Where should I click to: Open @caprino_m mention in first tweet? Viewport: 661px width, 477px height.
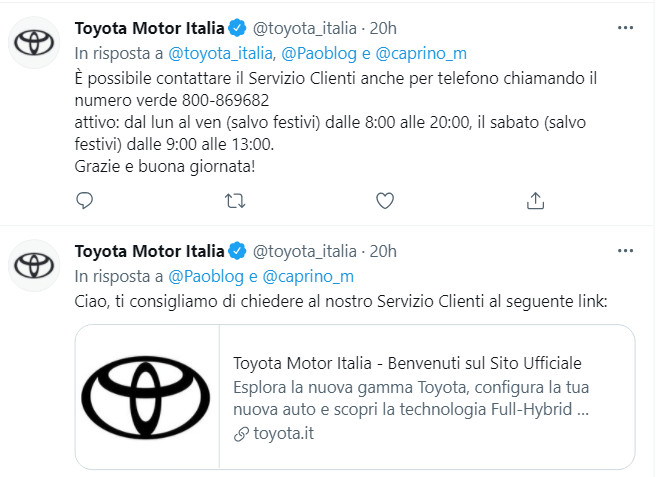(x=421, y=53)
